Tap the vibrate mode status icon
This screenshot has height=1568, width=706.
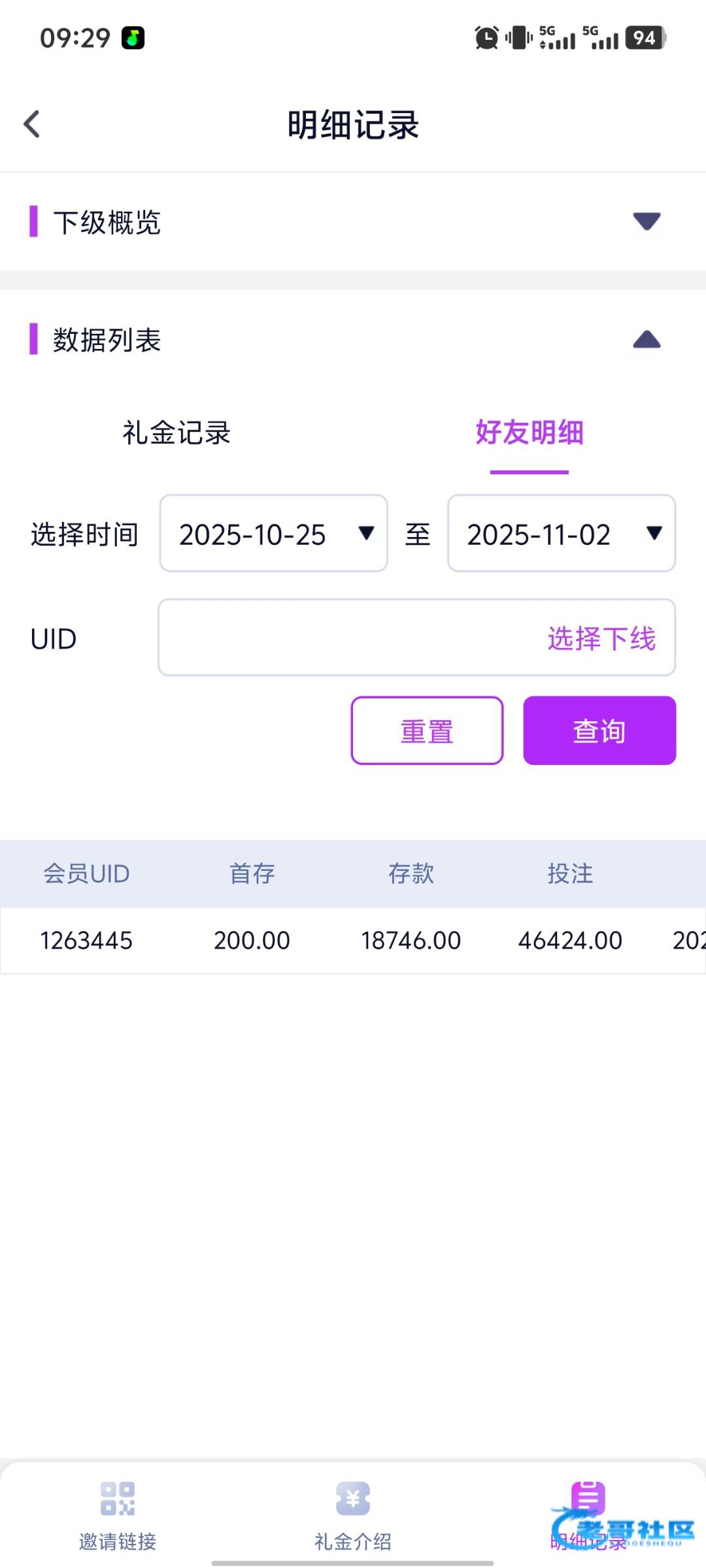(519, 38)
